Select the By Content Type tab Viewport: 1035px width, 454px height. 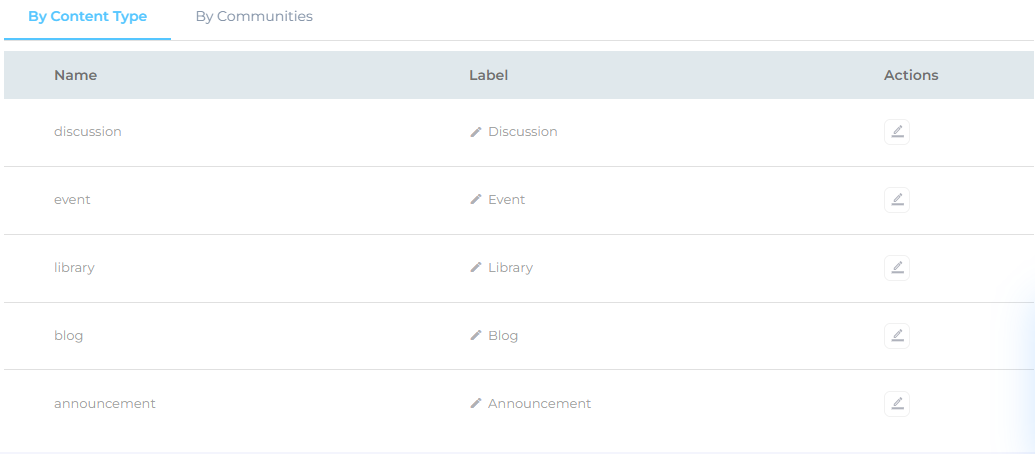[x=88, y=17]
